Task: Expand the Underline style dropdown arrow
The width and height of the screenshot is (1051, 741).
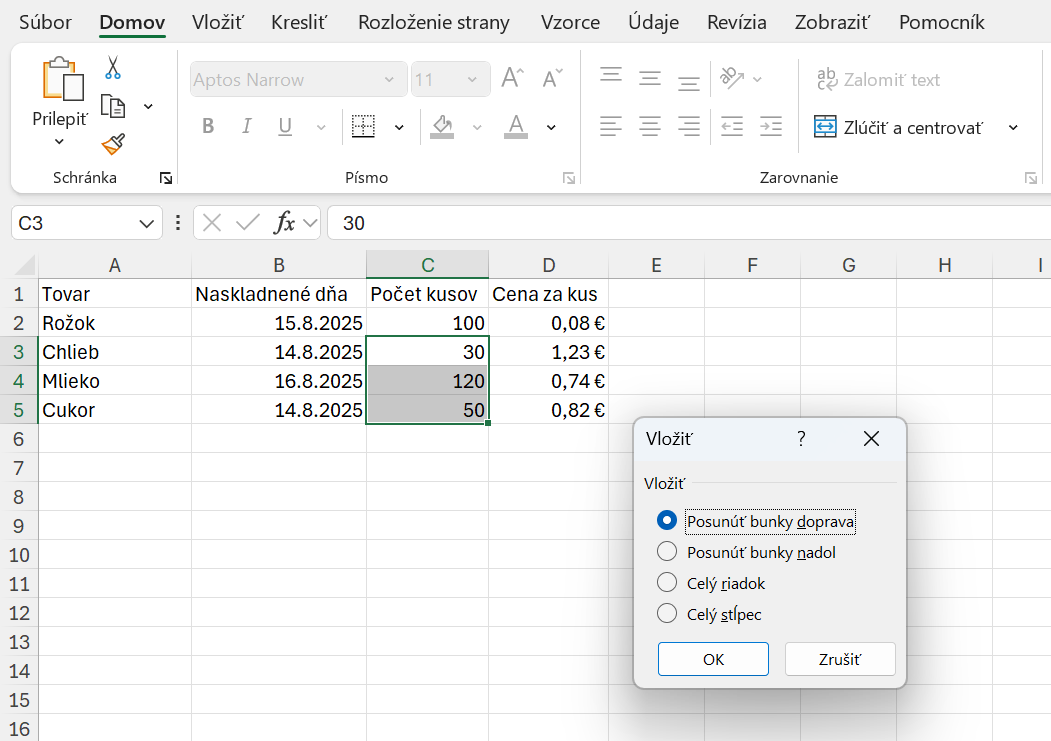Action: coord(321,127)
